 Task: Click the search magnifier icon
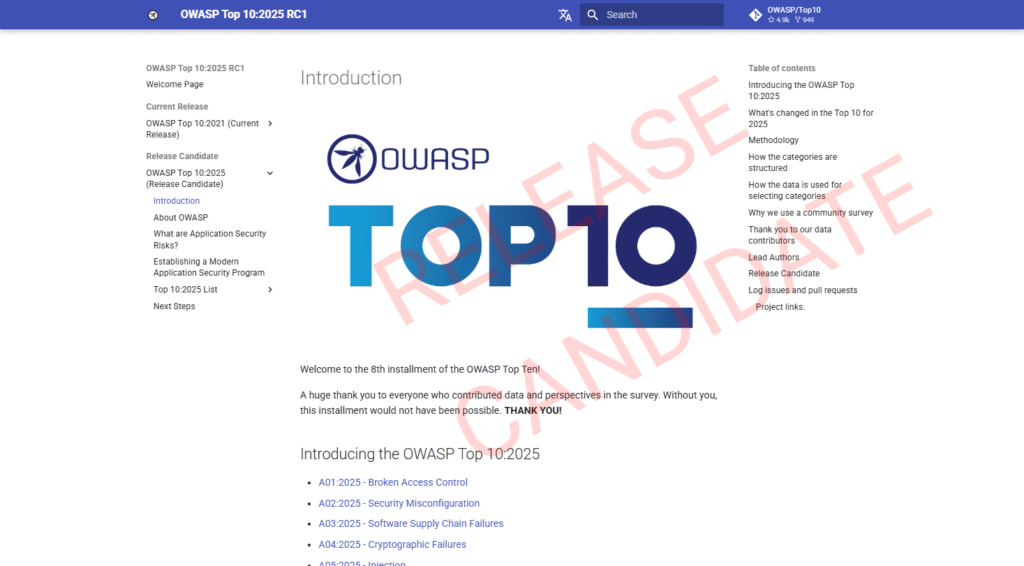(x=593, y=15)
